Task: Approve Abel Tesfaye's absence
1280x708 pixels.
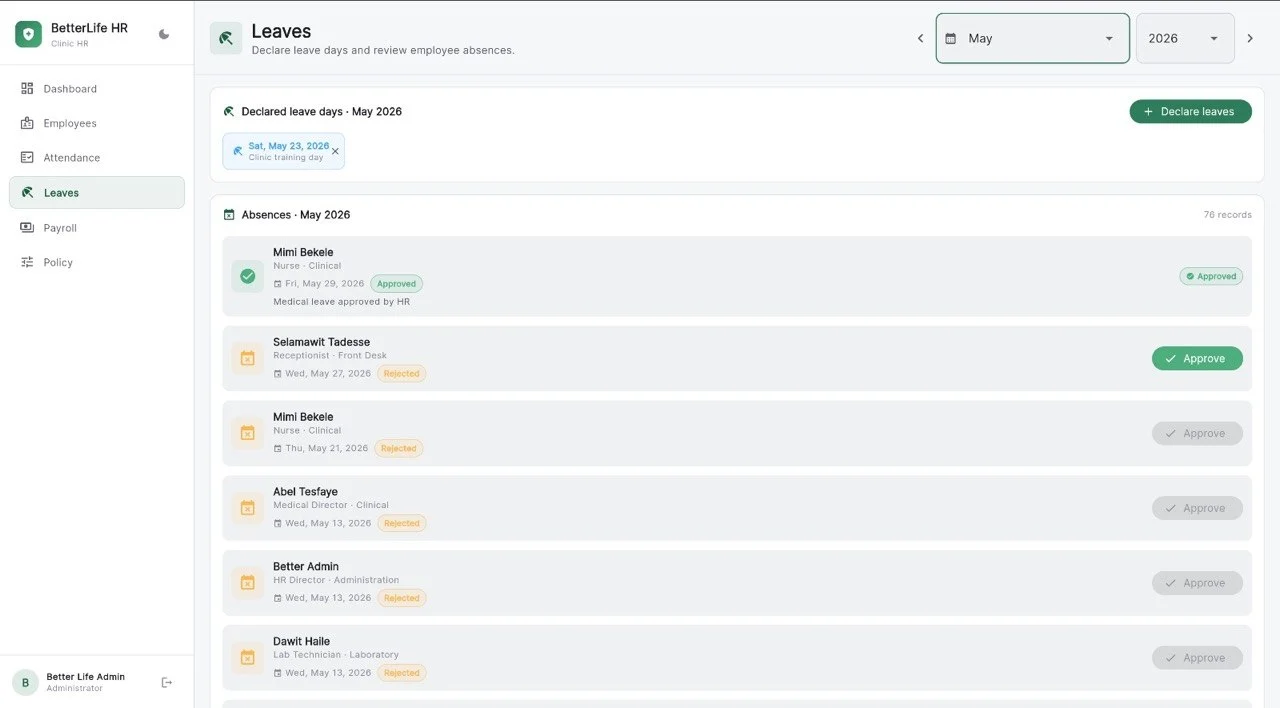Action: tap(1197, 508)
